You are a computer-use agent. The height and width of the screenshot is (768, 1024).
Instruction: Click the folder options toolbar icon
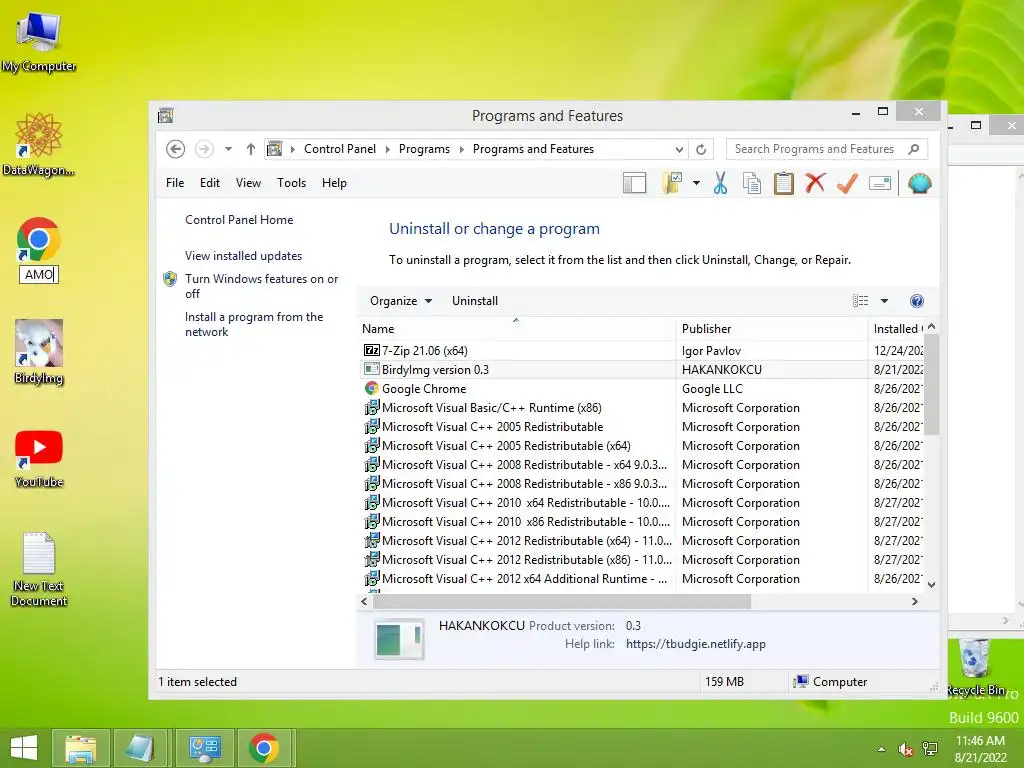click(x=672, y=184)
